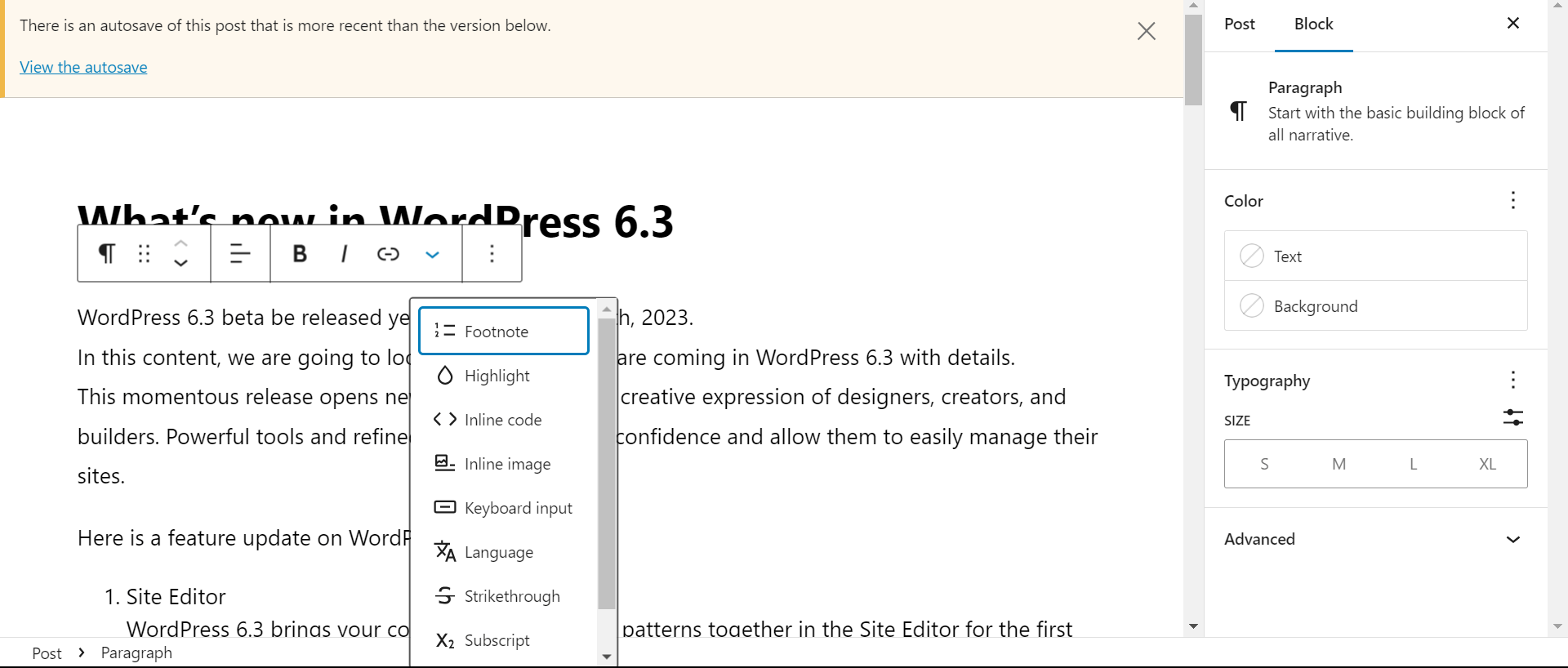Toggle italic formatting

[344, 254]
